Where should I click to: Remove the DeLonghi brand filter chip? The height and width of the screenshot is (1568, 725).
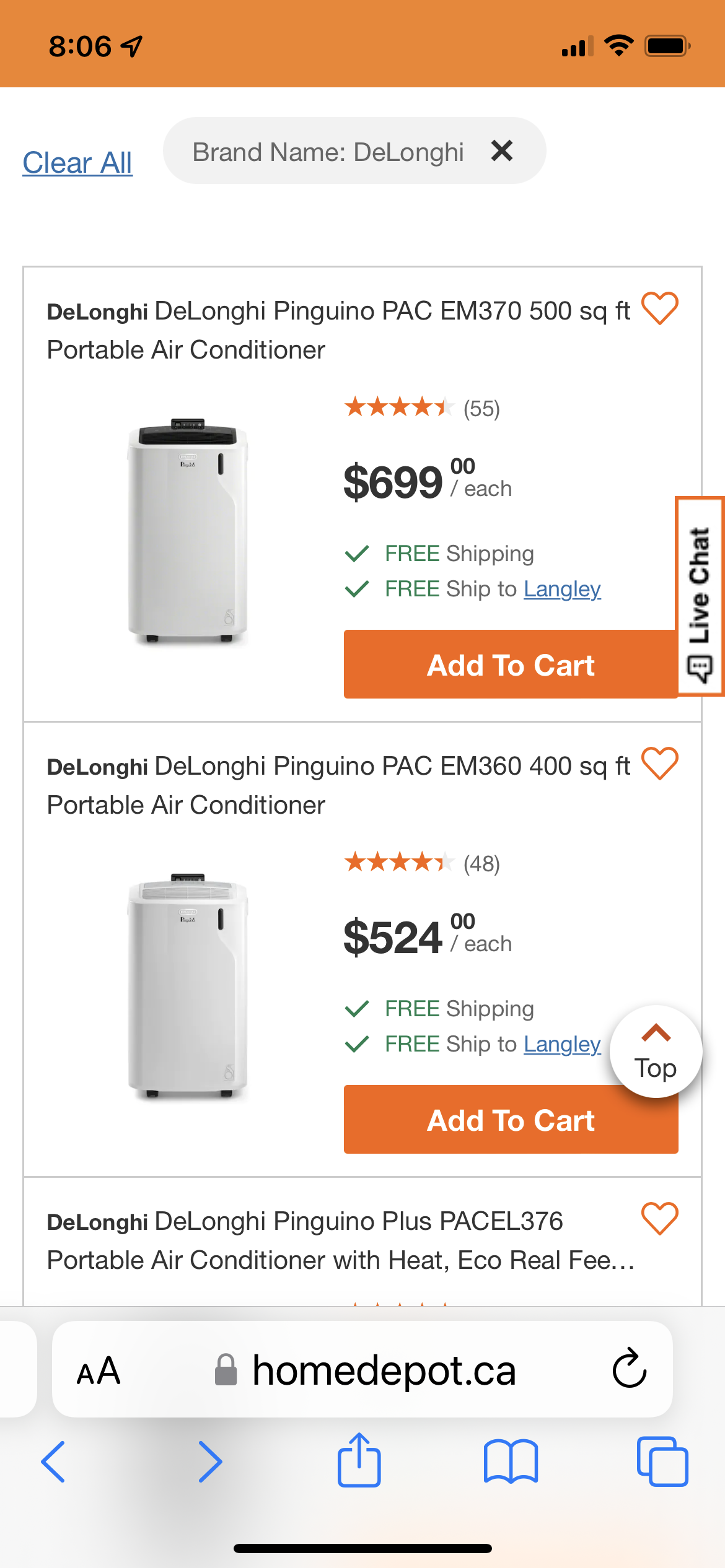(501, 151)
